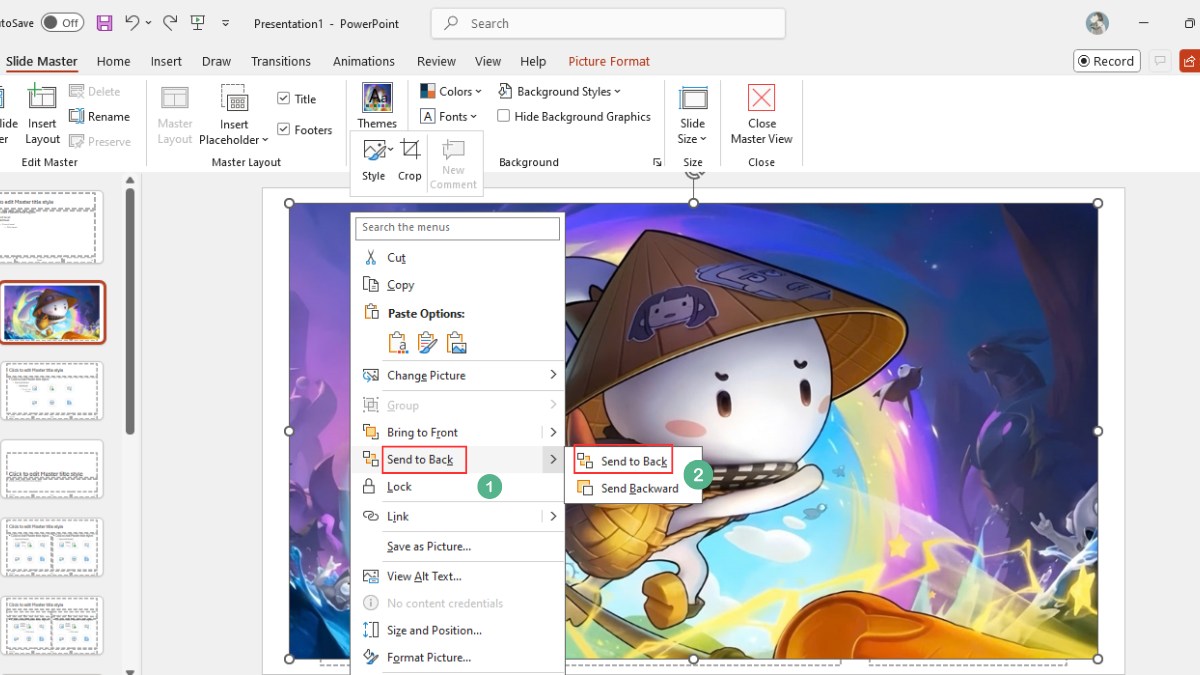Click in the Search the menus field
The width and height of the screenshot is (1200, 675).
point(459,227)
